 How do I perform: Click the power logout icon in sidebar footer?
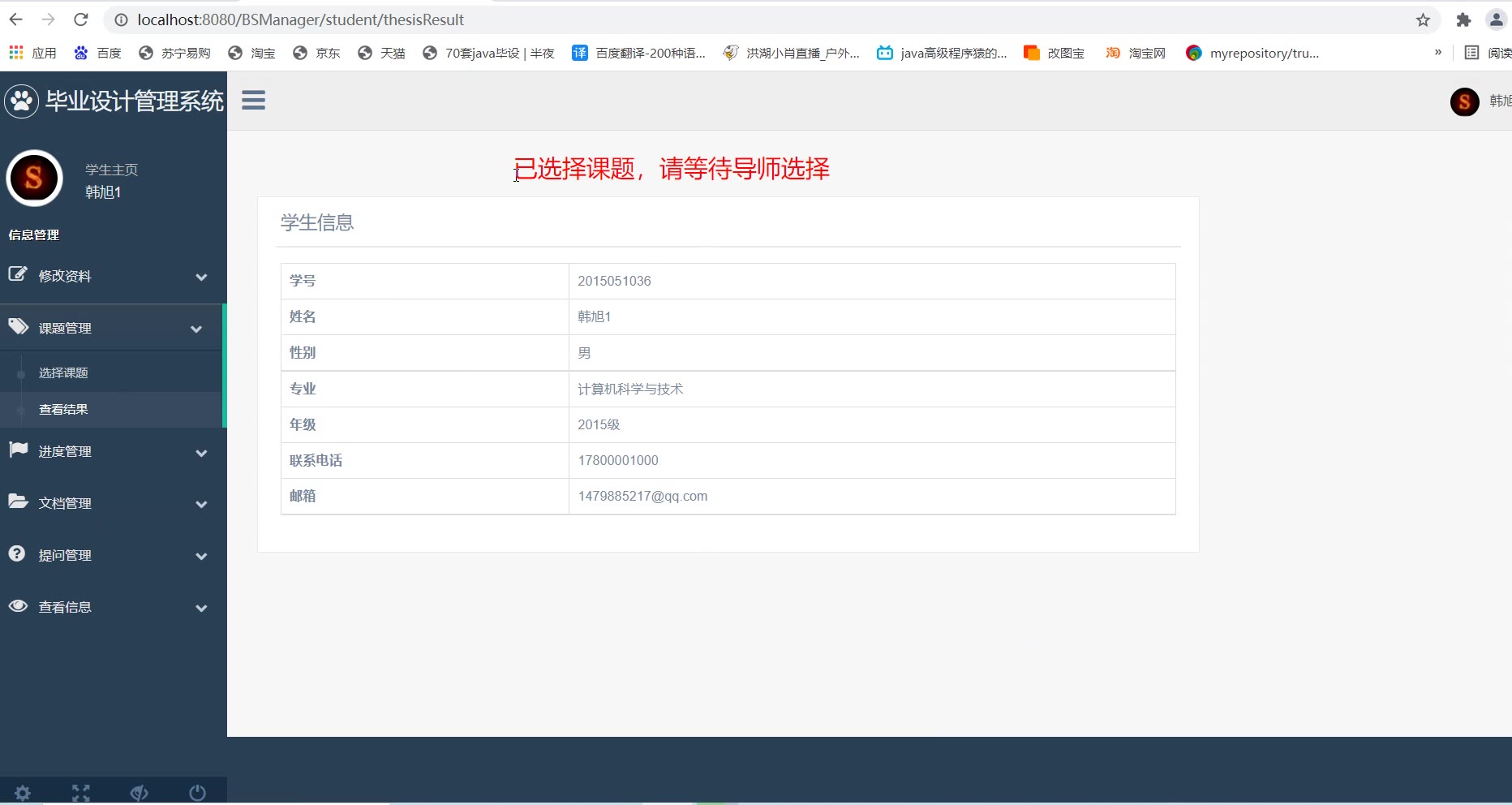197,793
